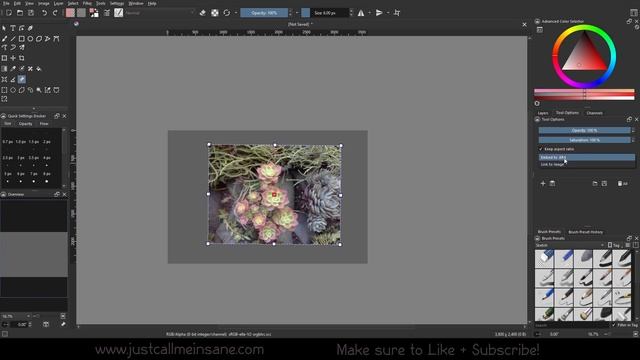The height and width of the screenshot is (360, 640).
Task: Select the Transform tool
Action: pos(4,58)
